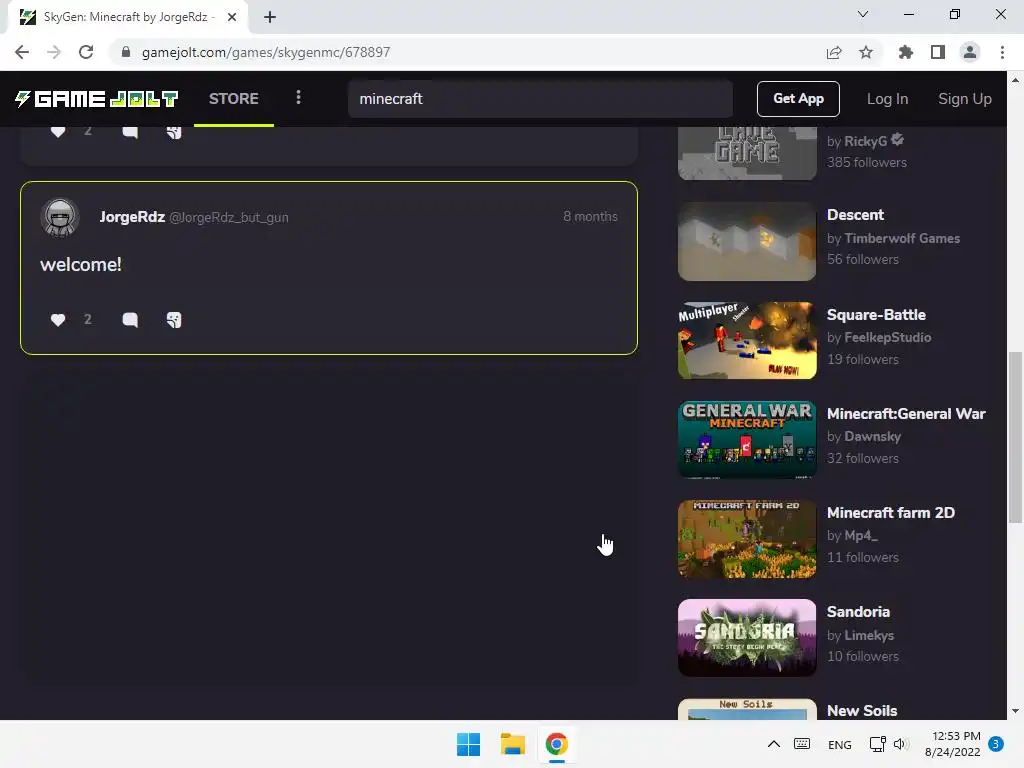Open the Minecraft:General War thumbnail
The width and height of the screenshot is (1024, 768).
747,440
